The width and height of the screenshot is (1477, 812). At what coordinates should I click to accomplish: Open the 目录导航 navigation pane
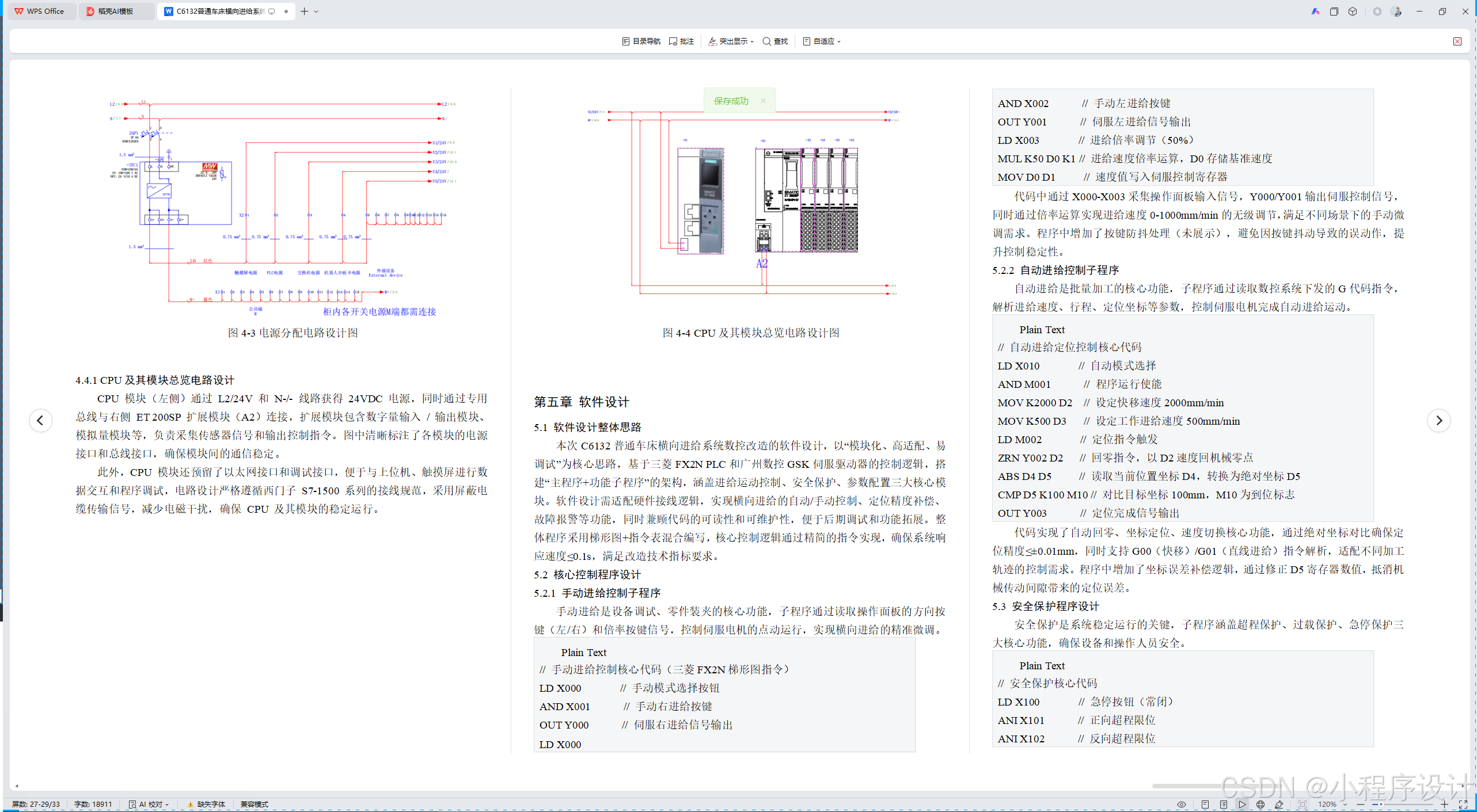pos(641,41)
